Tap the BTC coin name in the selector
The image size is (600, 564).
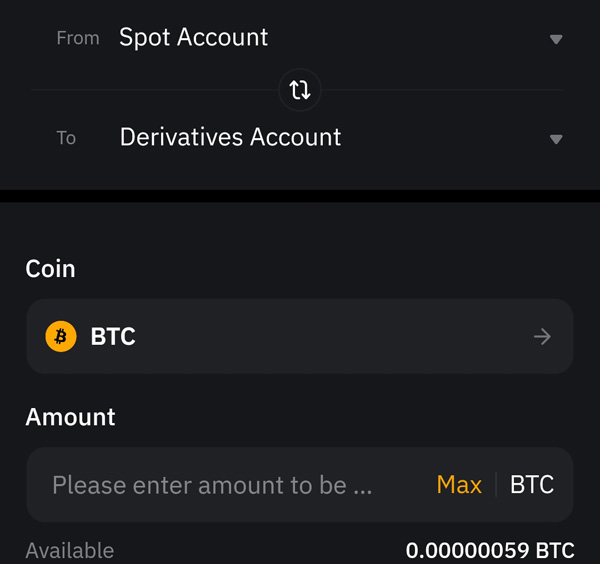(x=113, y=337)
